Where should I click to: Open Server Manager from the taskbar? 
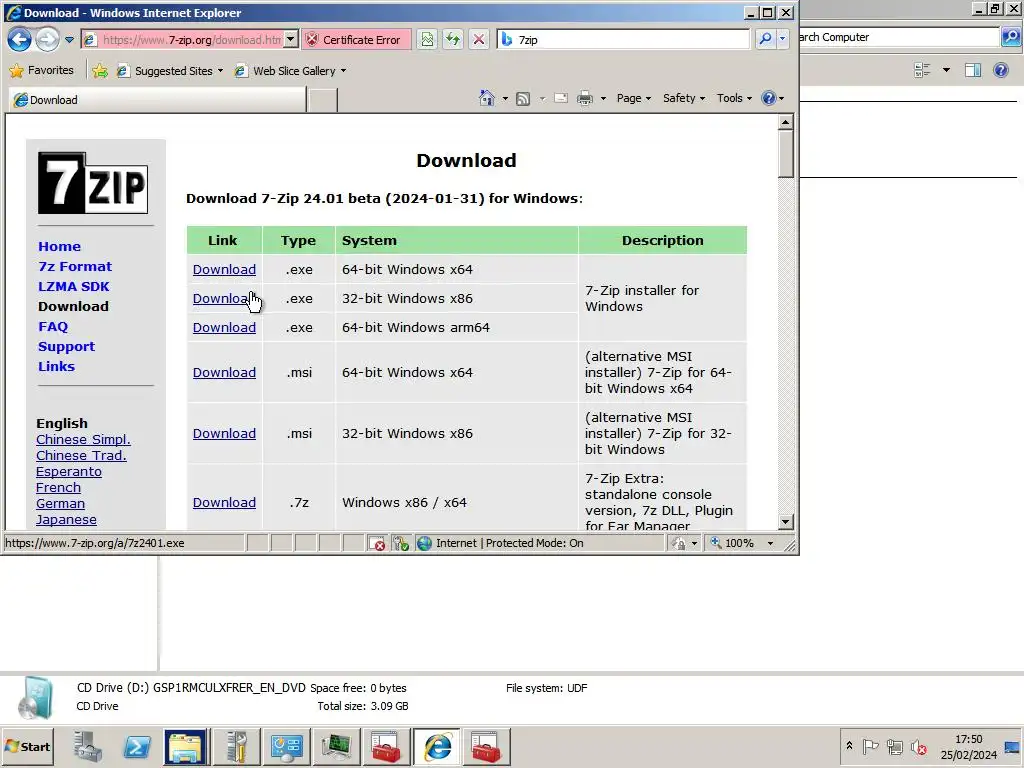point(87,746)
